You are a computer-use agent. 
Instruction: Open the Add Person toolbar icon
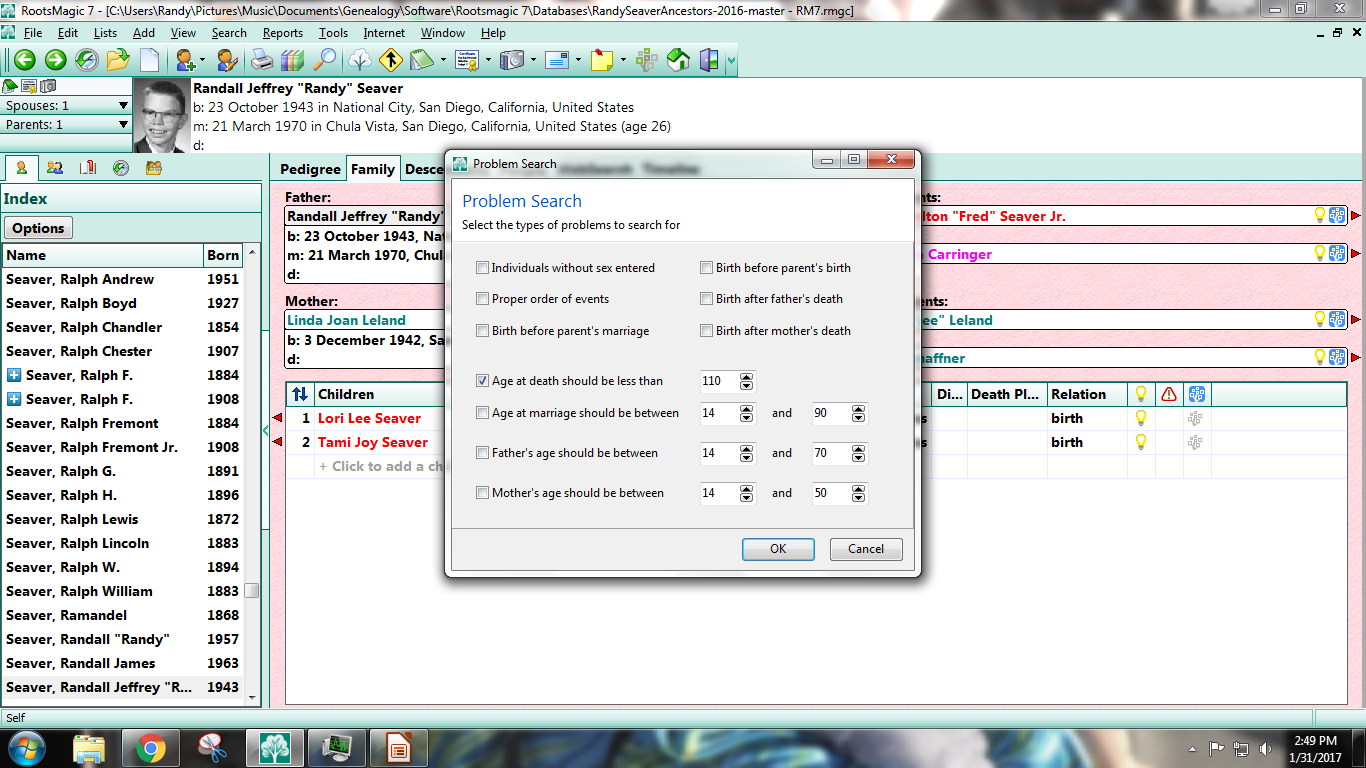(x=184, y=60)
